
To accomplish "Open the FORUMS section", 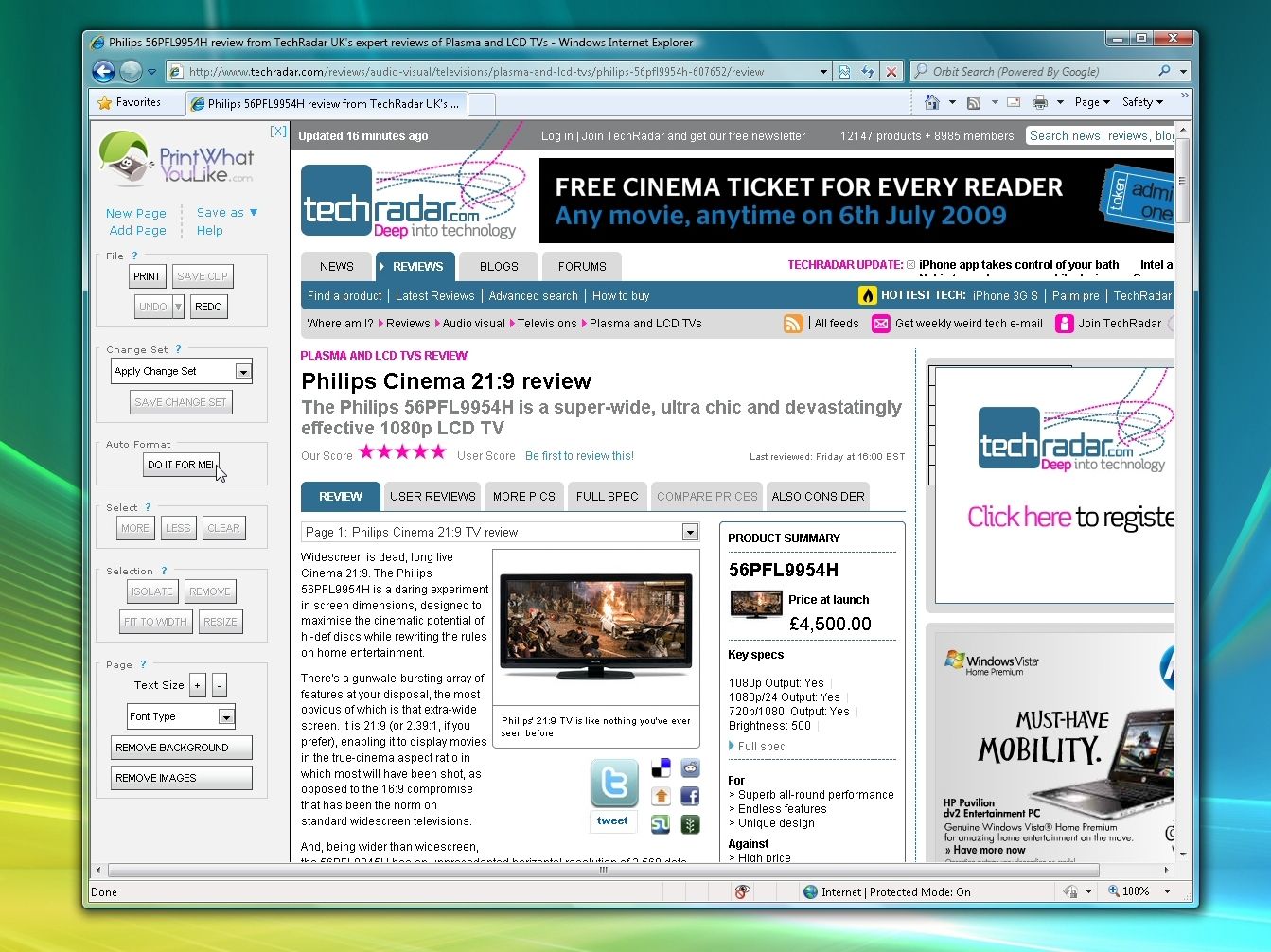I will (x=581, y=266).
